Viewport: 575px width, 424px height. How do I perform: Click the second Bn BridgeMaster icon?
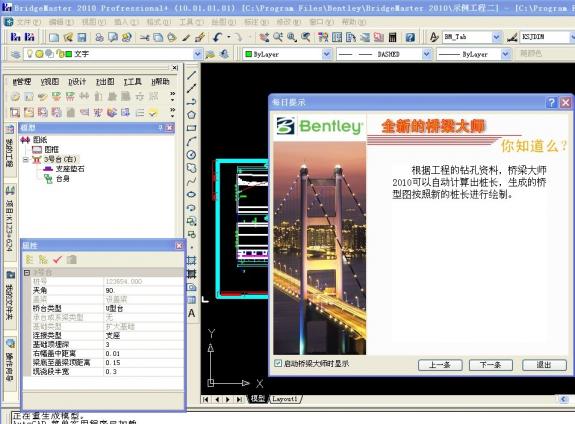click(x=29, y=37)
